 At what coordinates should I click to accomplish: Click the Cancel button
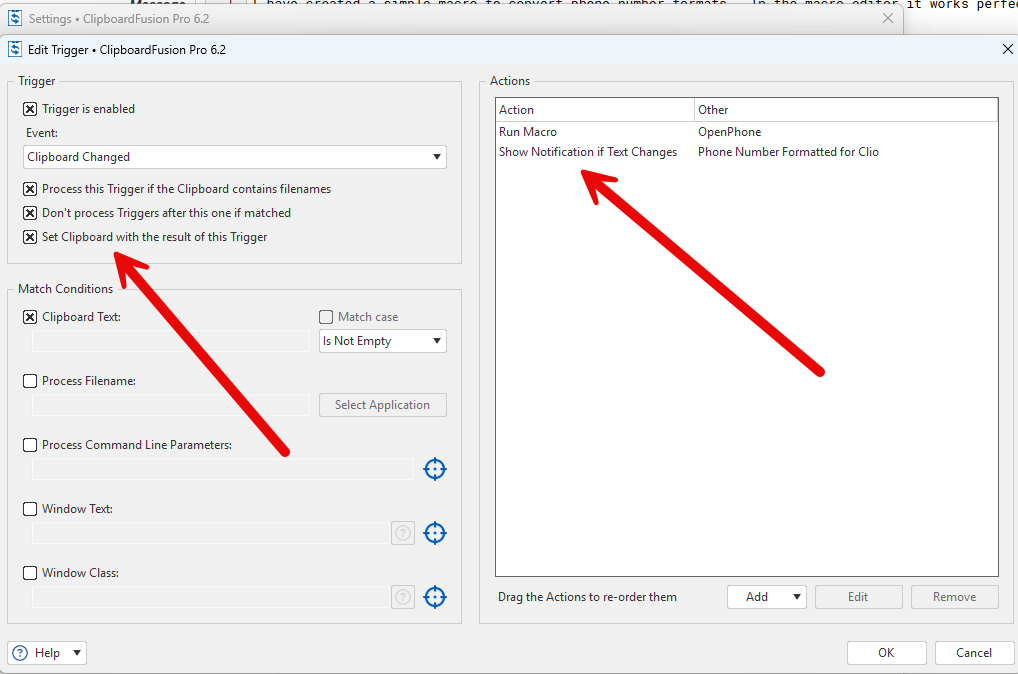pyautogui.click(x=973, y=653)
